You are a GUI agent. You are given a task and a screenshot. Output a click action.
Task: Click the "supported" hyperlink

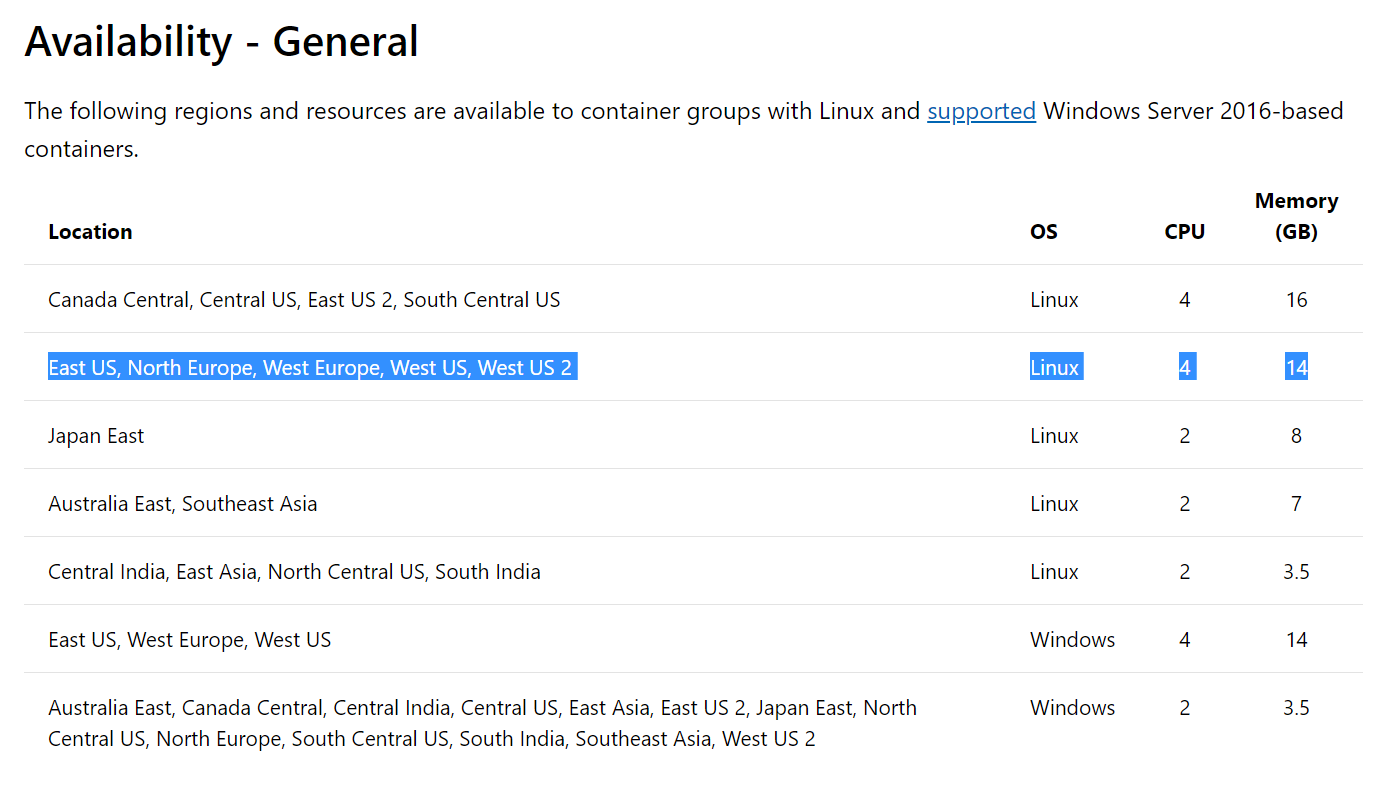coord(981,111)
